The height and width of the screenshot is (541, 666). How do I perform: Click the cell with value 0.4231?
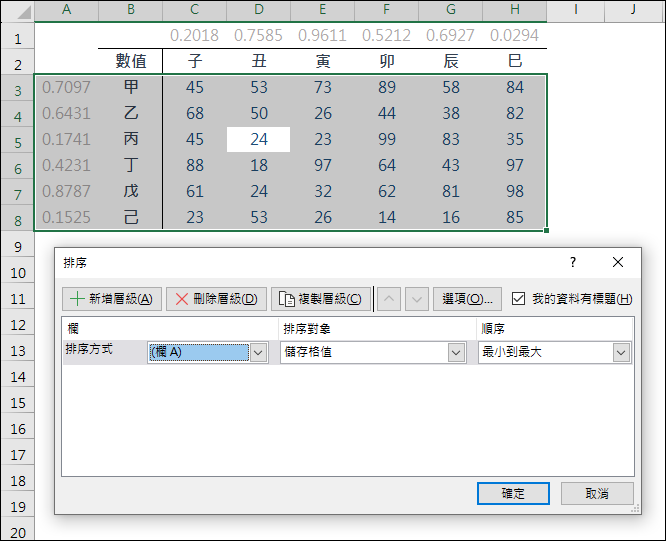[x=67, y=165]
